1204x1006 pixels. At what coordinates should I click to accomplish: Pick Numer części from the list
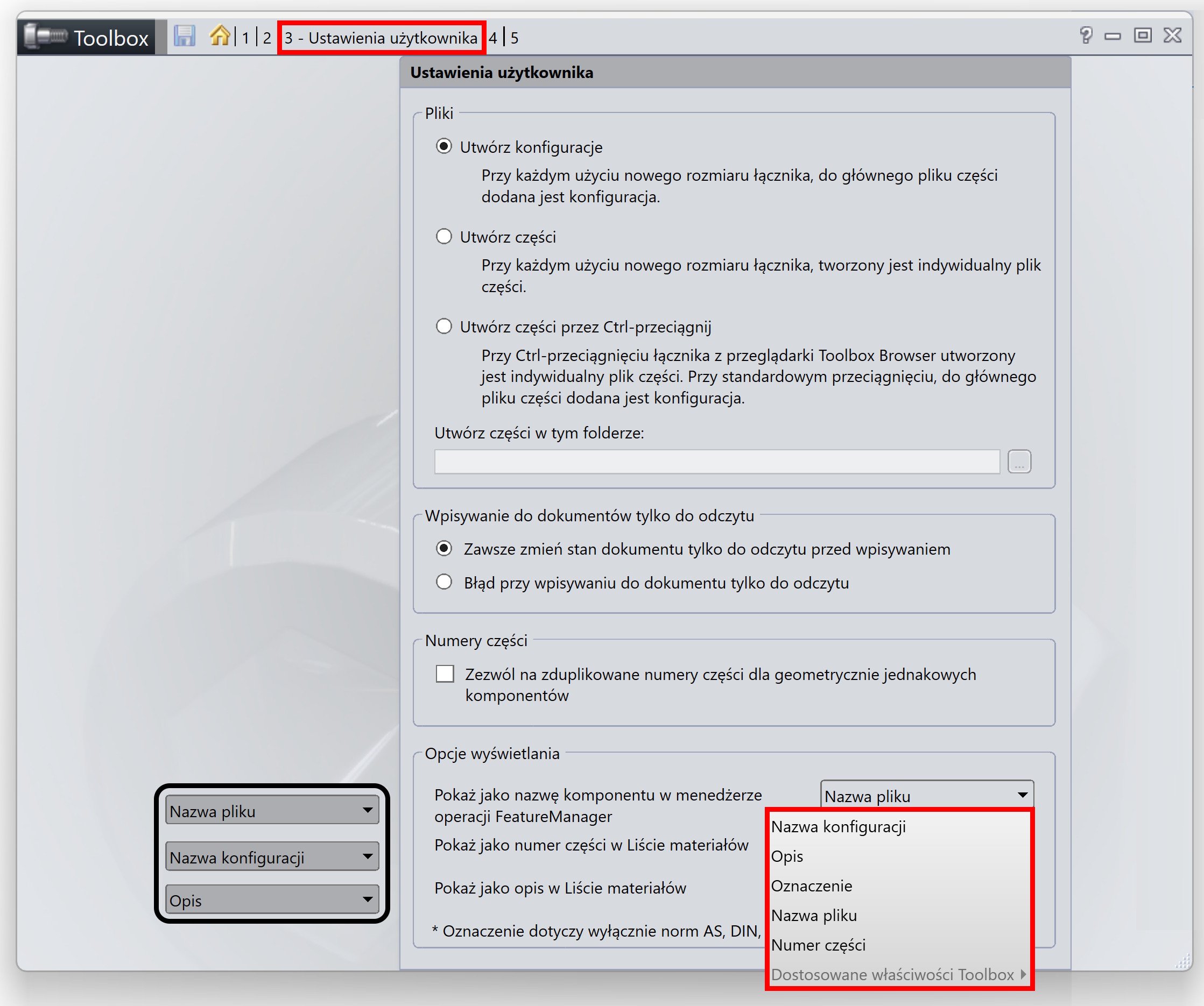818,945
